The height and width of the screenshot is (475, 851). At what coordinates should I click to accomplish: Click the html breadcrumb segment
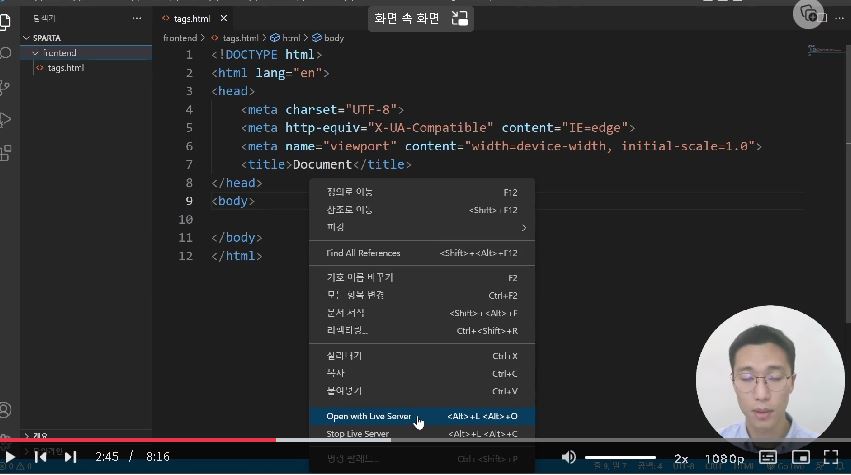click(x=285, y=38)
